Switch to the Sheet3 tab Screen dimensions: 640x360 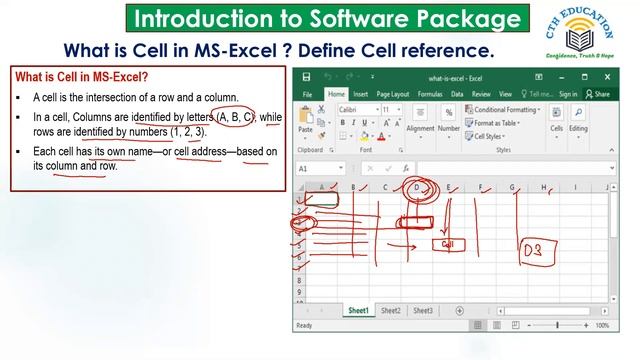[423, 311]
